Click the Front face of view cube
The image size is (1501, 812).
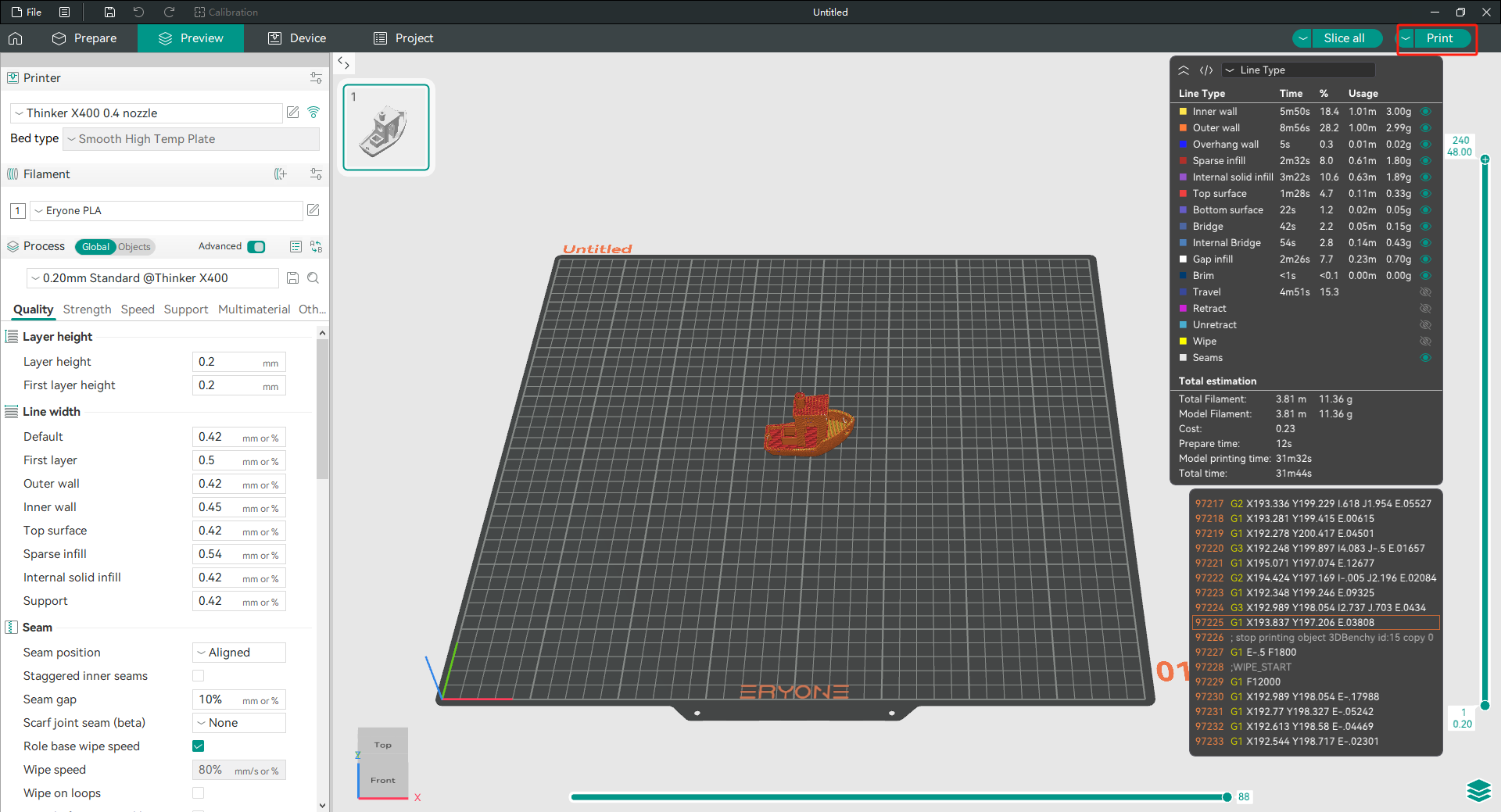pyautogui.click(x=383, y=780)
